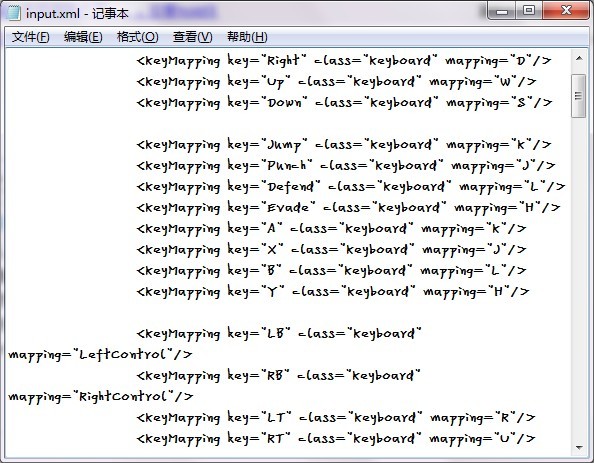The image size is (594, 463).
Task: Click the Notepad icon in the title bar
Action: pyautogui.click(x=14, y=13)
